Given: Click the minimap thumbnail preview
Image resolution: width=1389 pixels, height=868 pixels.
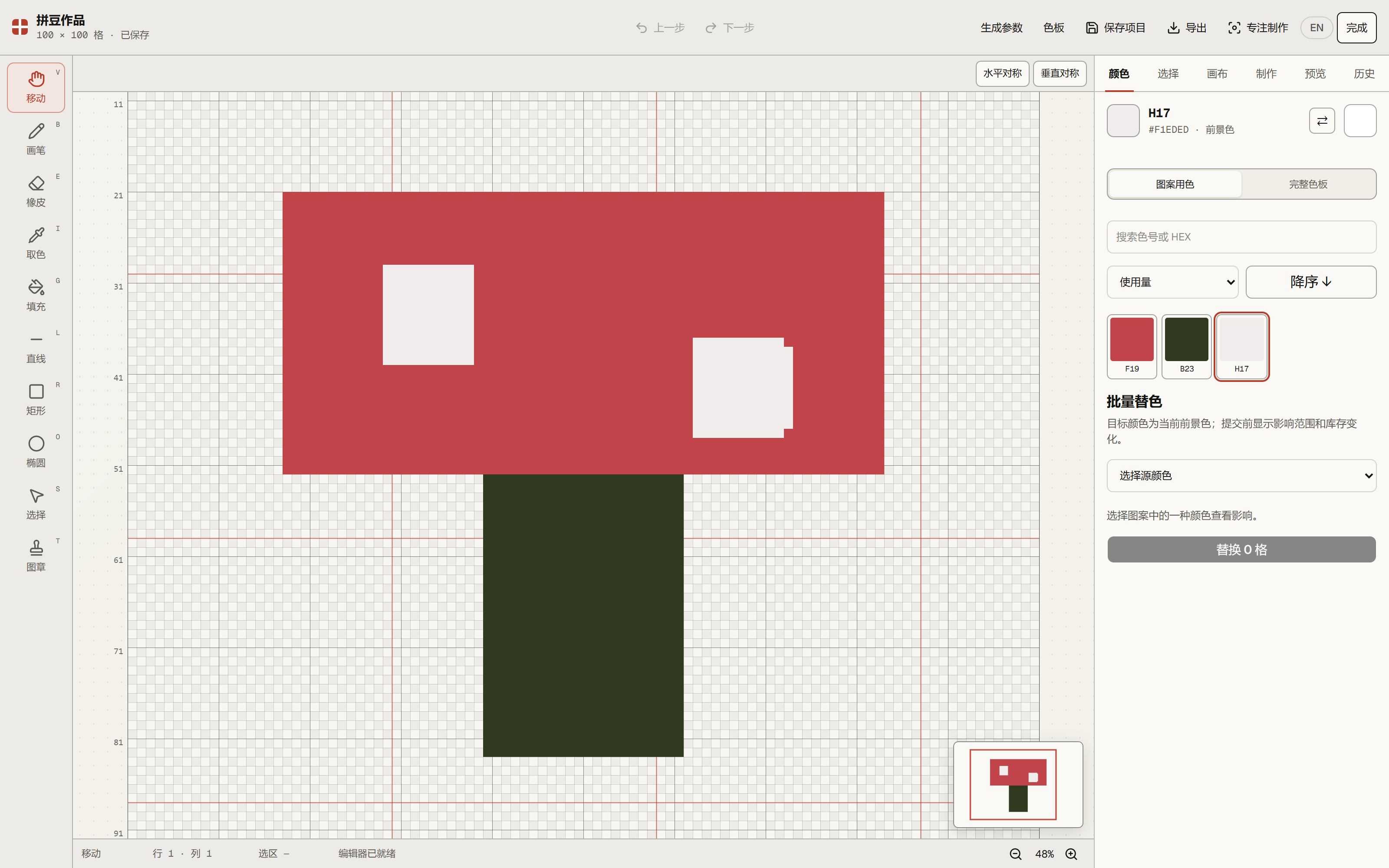Looking at the screenshot, I should [1018, 785].
